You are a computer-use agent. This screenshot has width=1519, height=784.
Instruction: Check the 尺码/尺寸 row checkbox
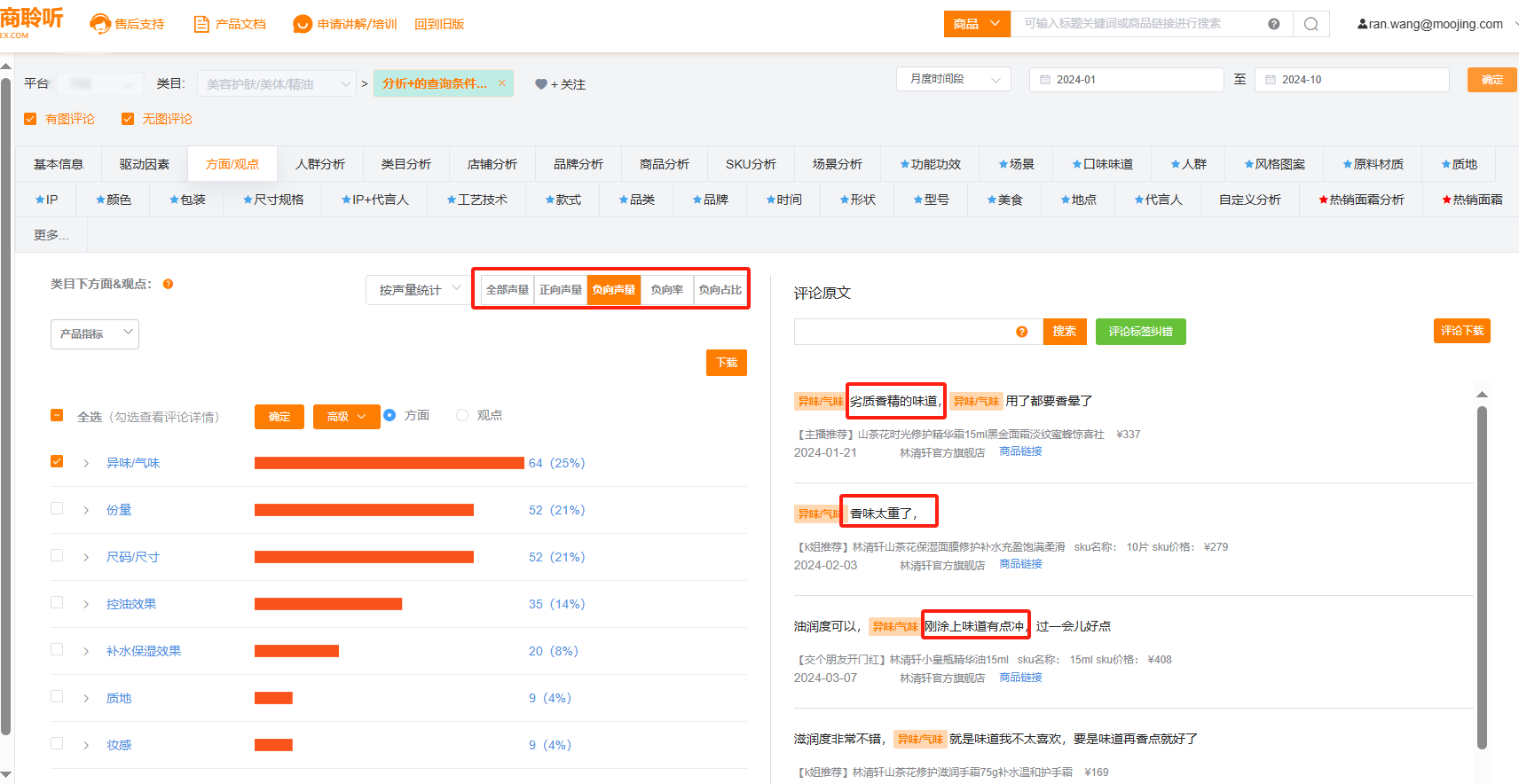(57, 555)
